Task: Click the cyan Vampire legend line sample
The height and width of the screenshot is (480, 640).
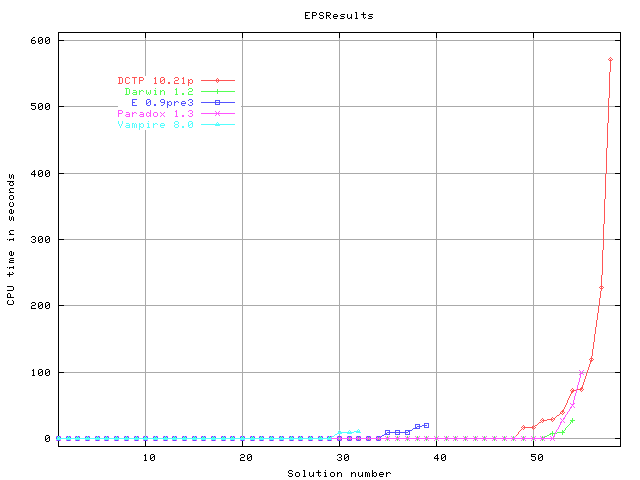Action: pyautogui.click(x=218, y=125)
